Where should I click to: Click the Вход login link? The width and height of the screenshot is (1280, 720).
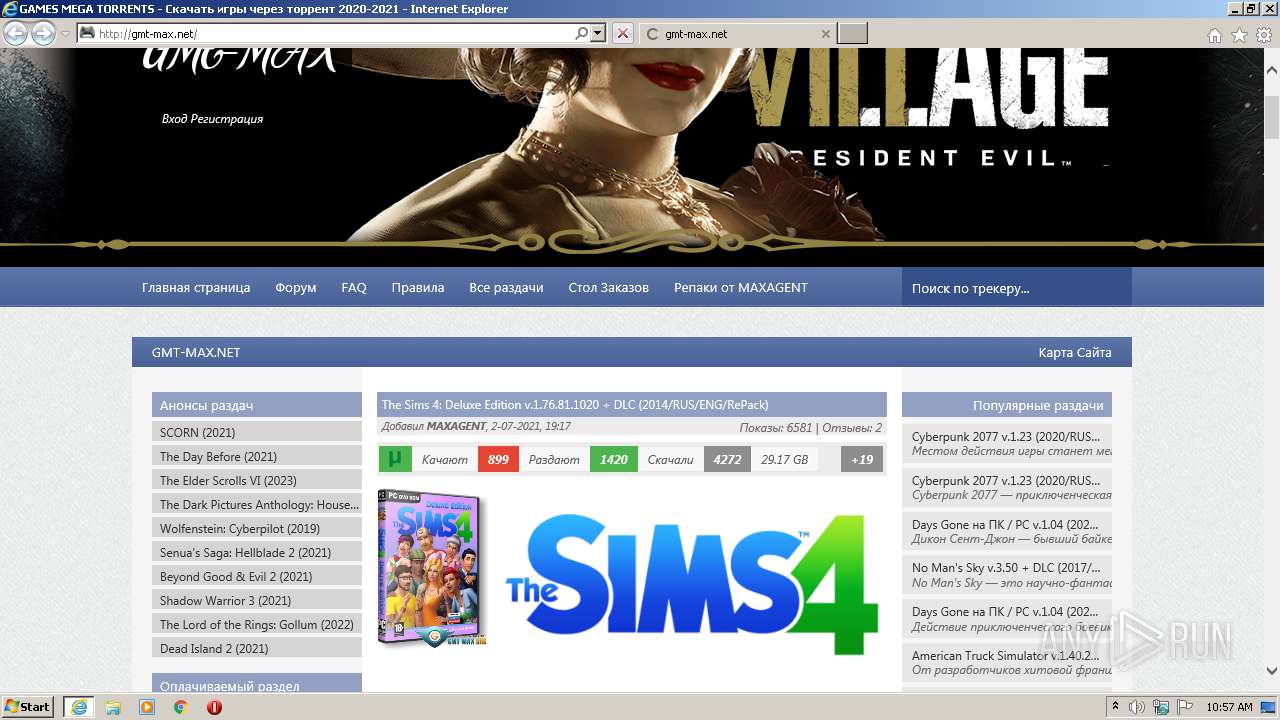[174, 119]
